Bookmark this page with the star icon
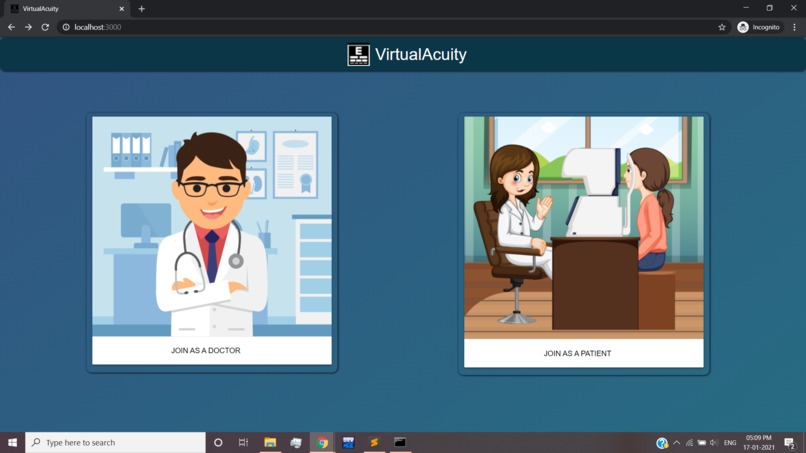 (722, 27)
